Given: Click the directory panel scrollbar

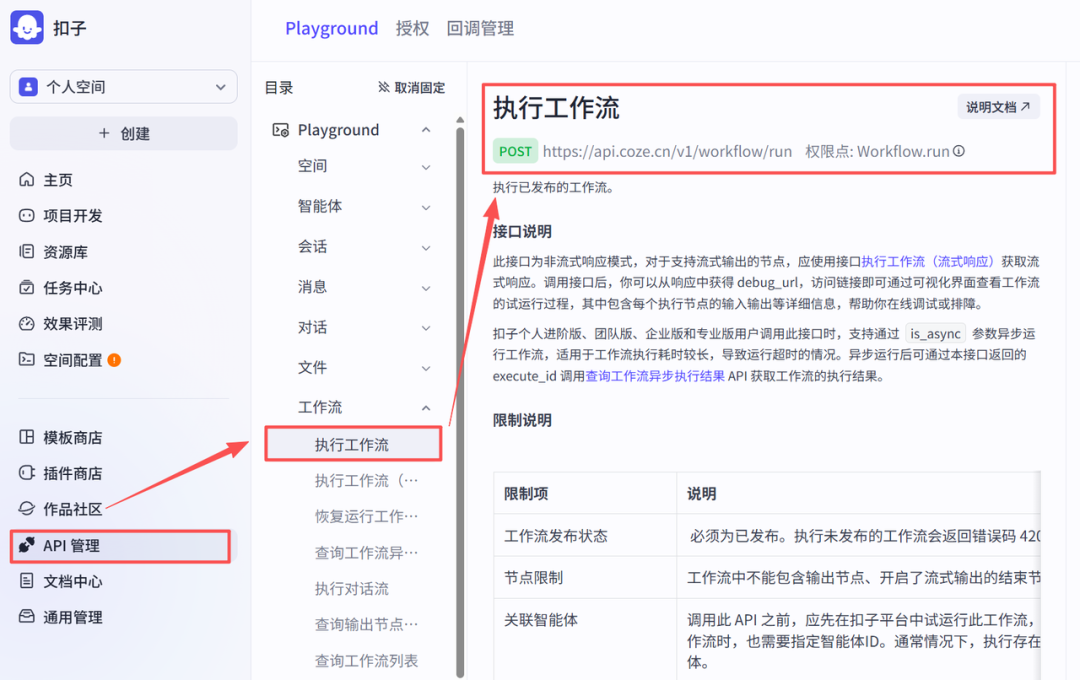Looking at the screenshot, I should pos(460,400).
